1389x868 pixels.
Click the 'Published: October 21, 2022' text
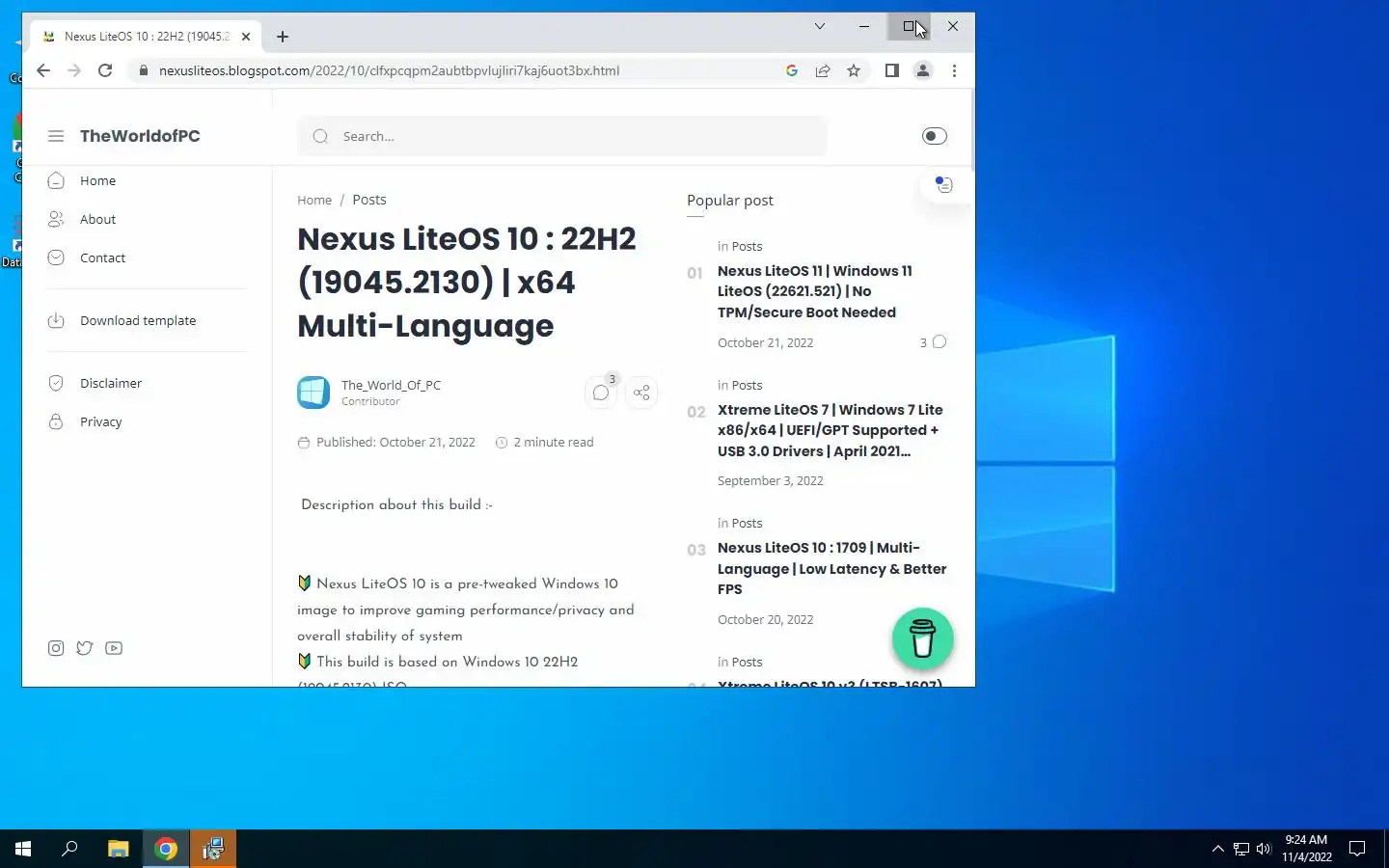(x=395, y=442)
